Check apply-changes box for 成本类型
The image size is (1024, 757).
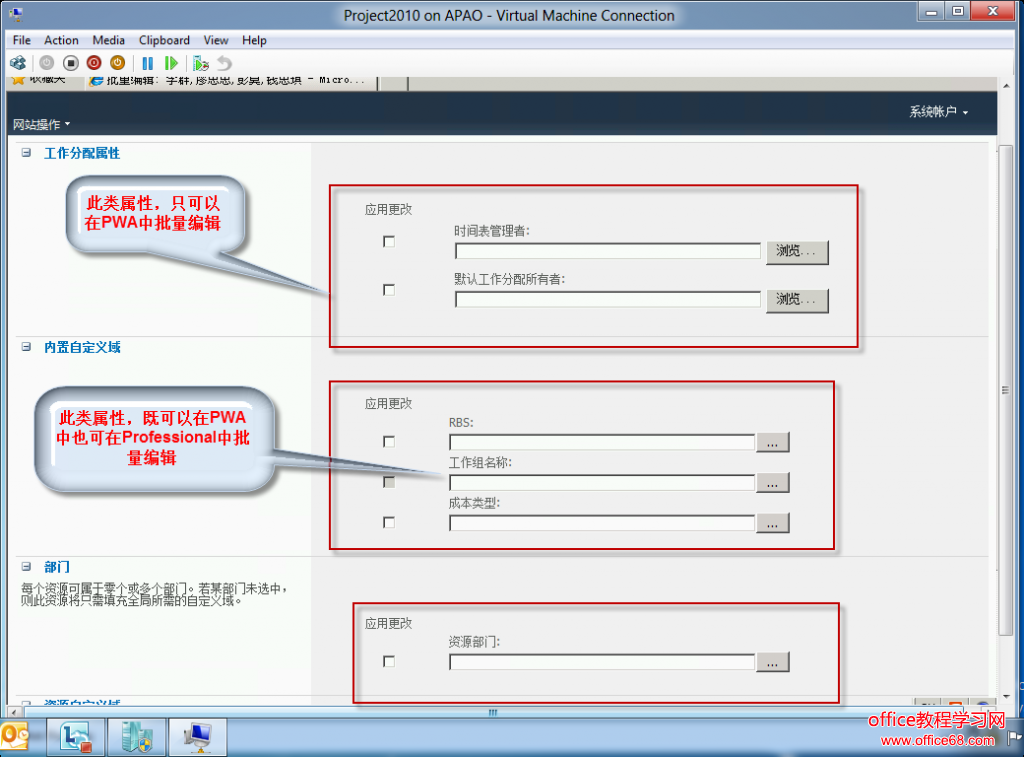[x=389, y=523]
